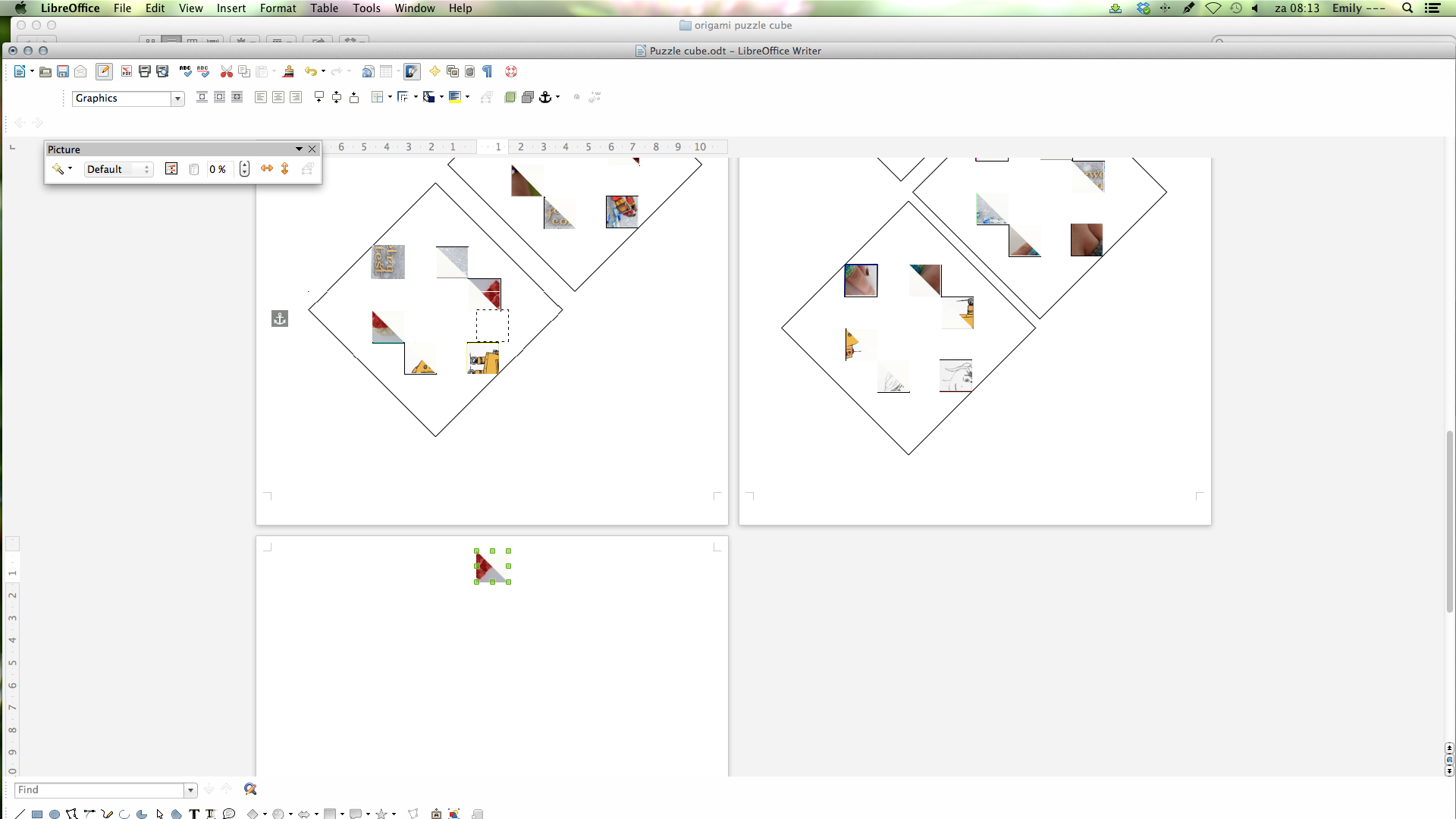The height and width of the screenshot is (819, 1456).
Task: Expand the Window menu in menu bar
Action: pos(415,8)
